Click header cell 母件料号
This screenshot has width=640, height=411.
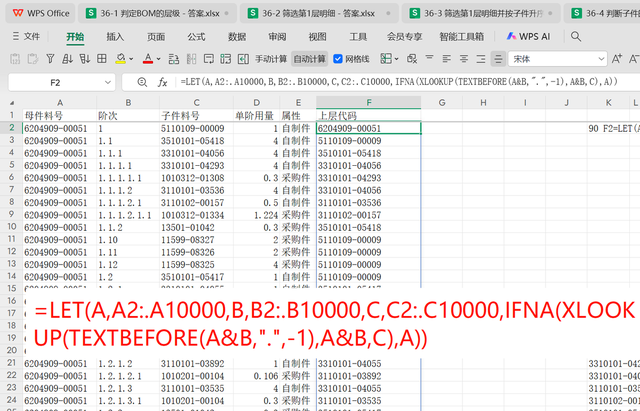[60, 116]
